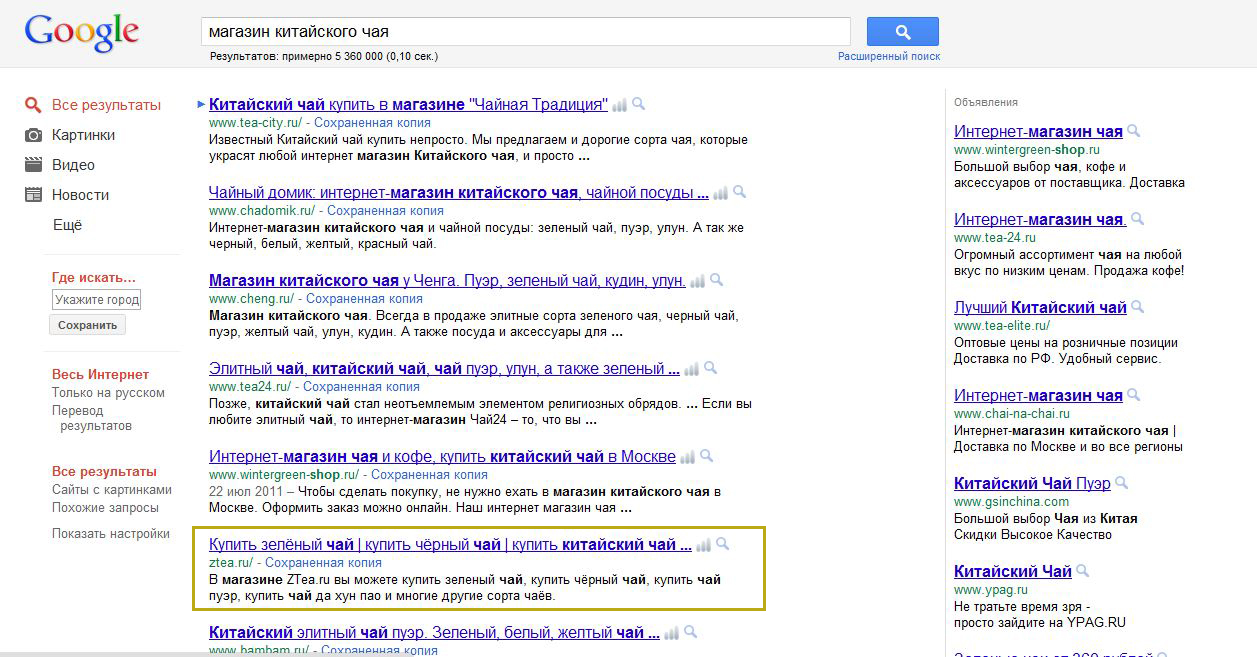
Task: Click the blue magnifier search button
Action: click(x=902, y=32)
